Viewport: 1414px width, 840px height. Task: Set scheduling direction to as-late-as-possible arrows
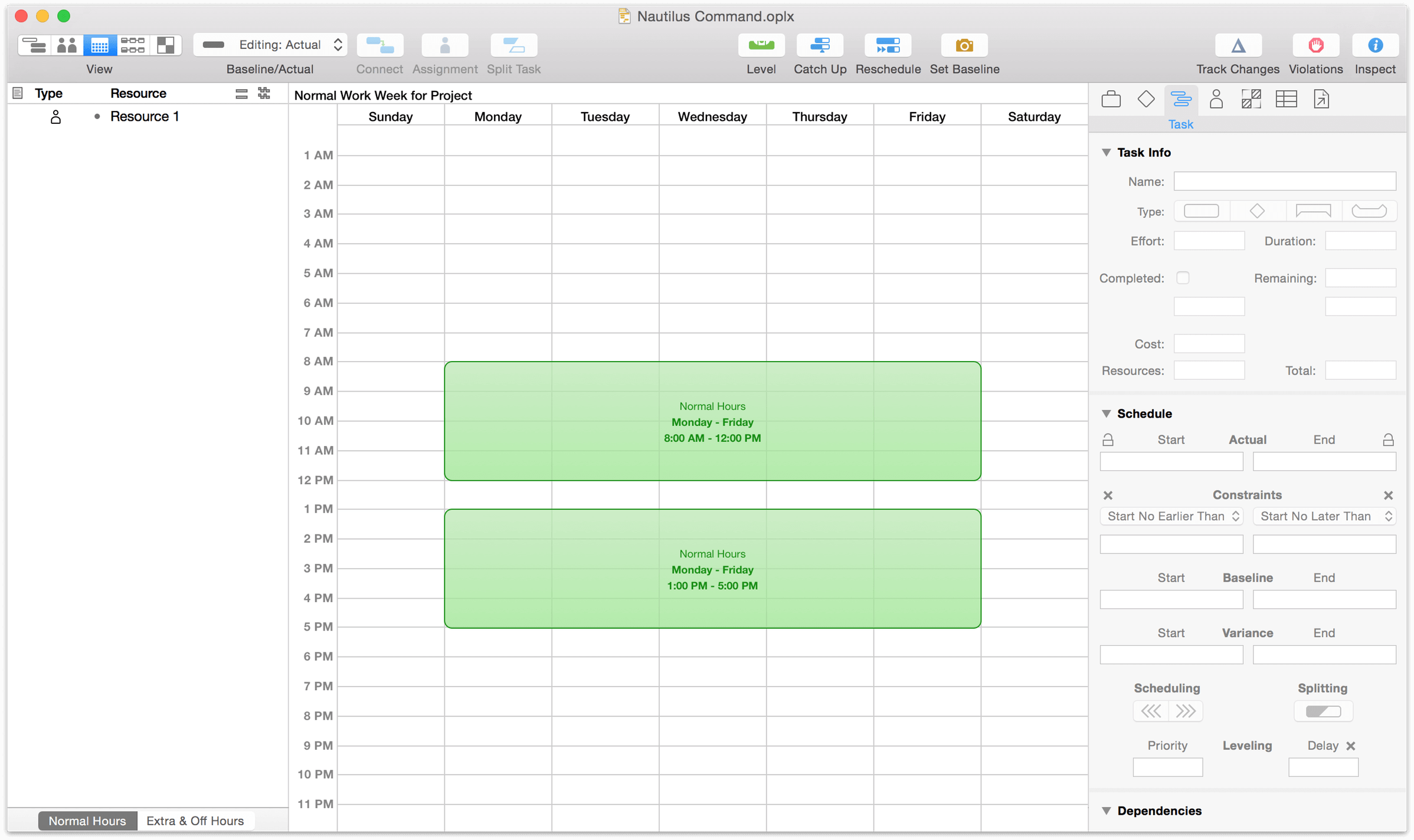click(1185, 711)
